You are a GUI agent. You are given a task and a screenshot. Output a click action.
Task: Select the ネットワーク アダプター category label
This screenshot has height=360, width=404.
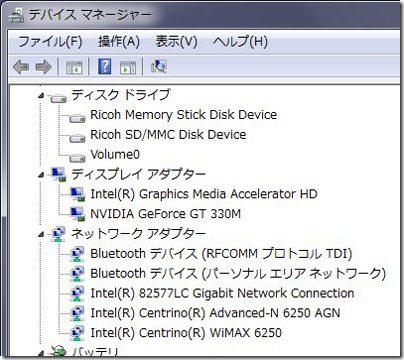tap(138, 234)
